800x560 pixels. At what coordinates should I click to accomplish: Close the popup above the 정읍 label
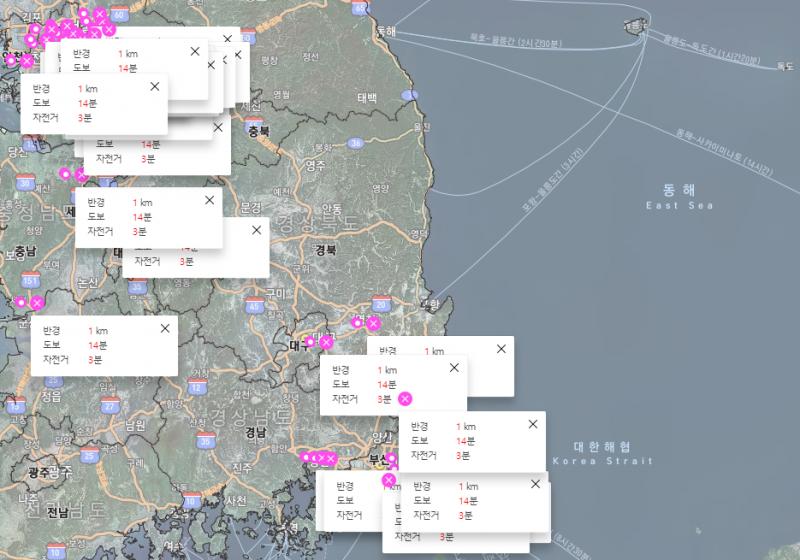click(165, 328)
